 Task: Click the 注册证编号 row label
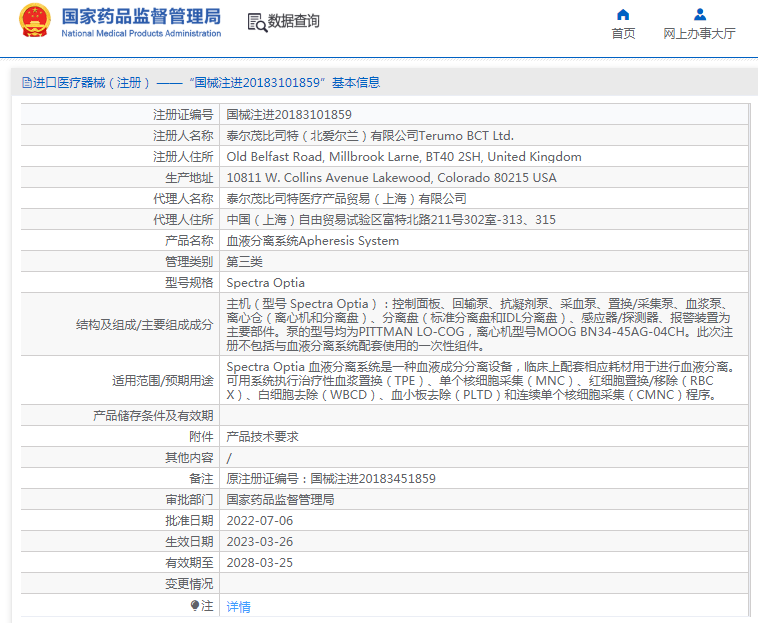pyautogui.click(x=183, y=115)
